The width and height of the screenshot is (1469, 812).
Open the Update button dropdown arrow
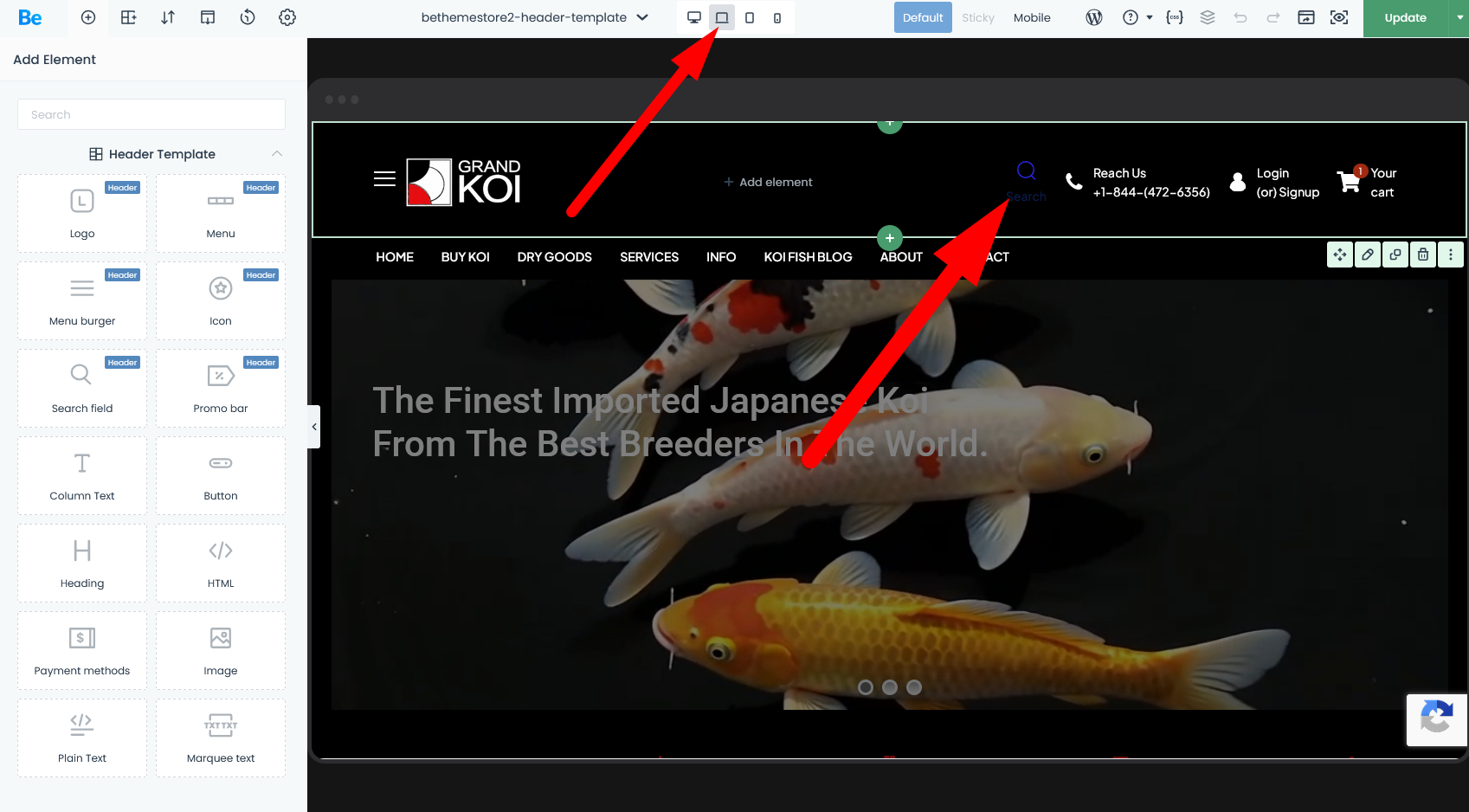pyautogui.click(x=1459, y=17)
